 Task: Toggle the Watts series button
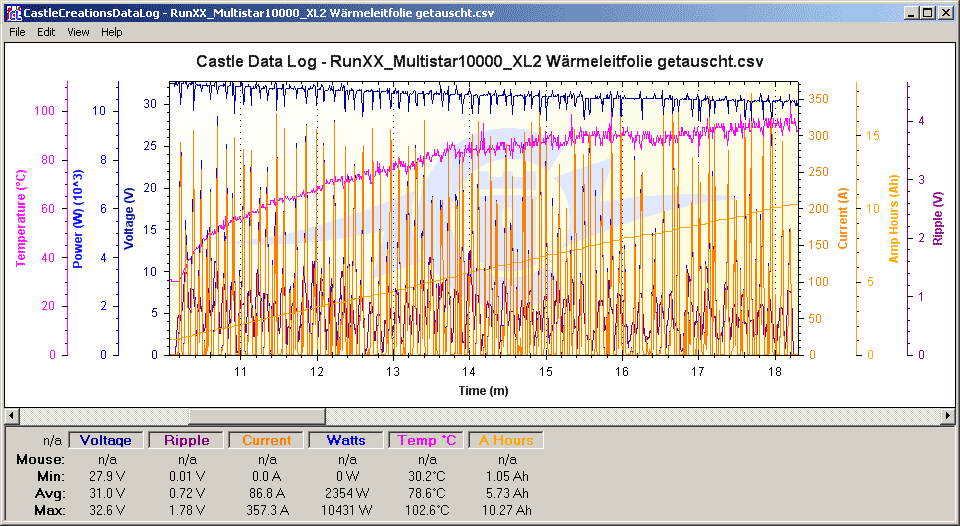(346, 440)
